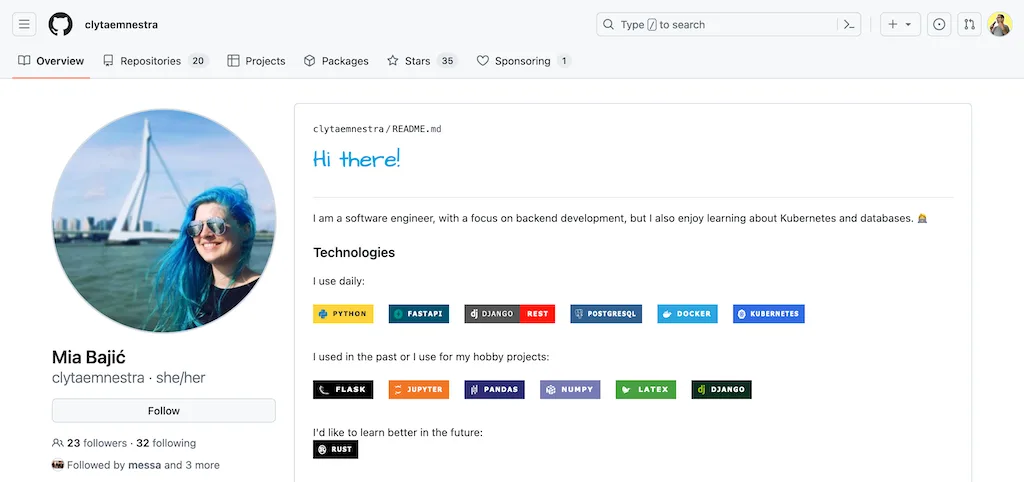The image size is (1024, 482).
Task: Click the Rust badge
Action: (336, 449)
